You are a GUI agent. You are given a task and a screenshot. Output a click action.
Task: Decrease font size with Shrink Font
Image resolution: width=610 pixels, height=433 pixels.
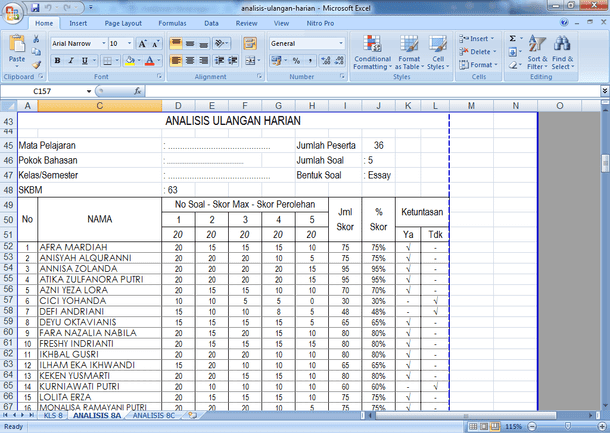156,44
